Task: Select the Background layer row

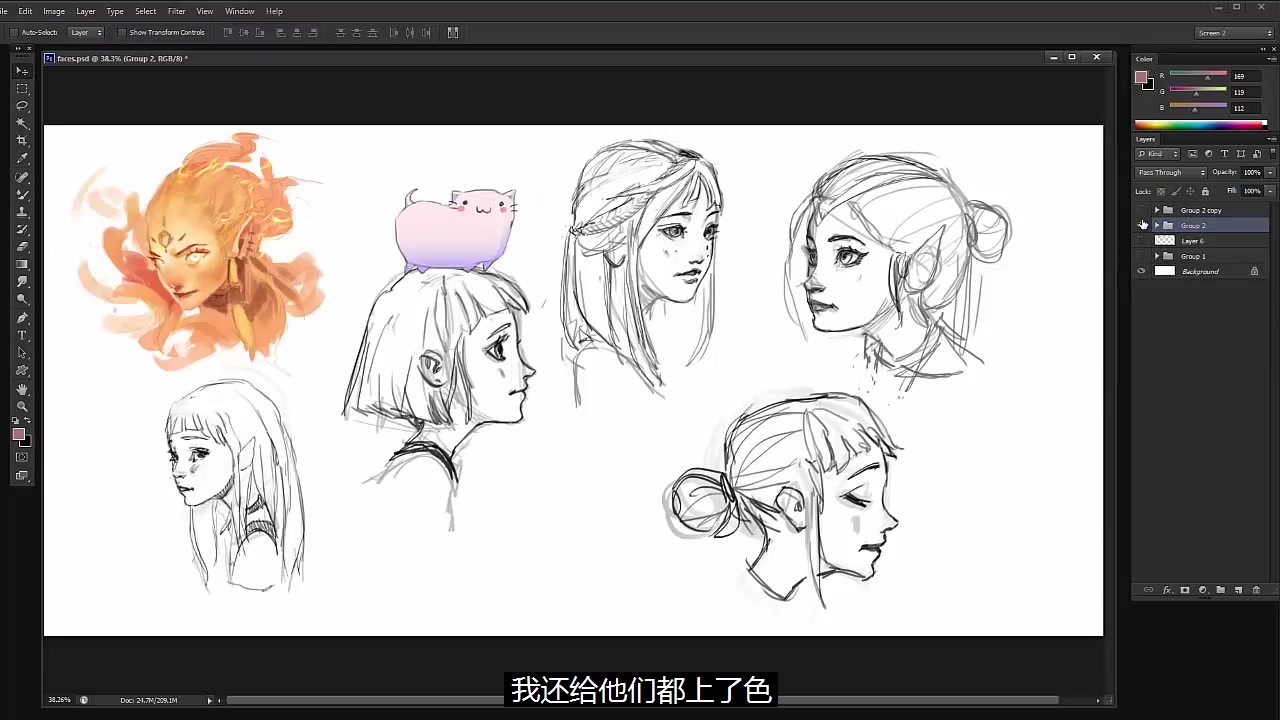Action: (x=1201, y=271)
